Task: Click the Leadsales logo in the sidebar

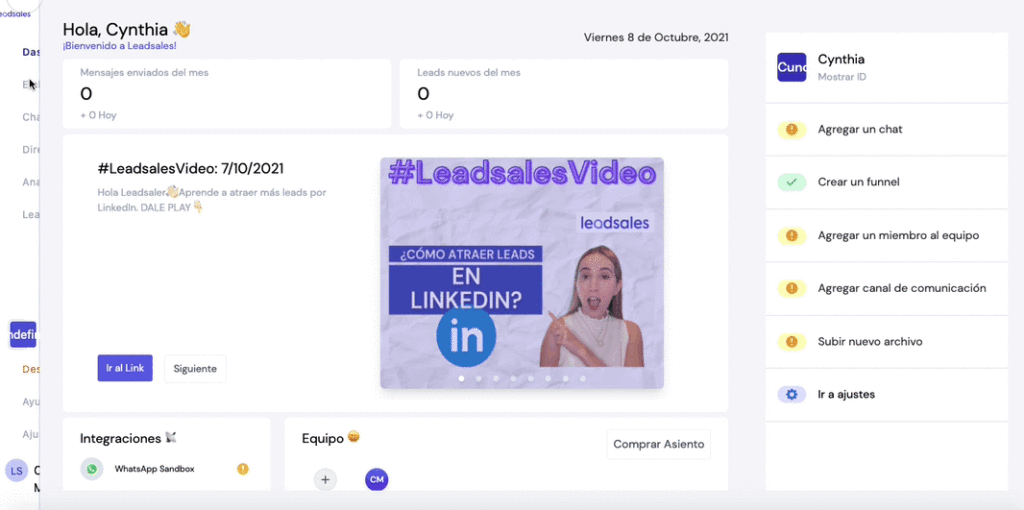Action: (15, 14)
